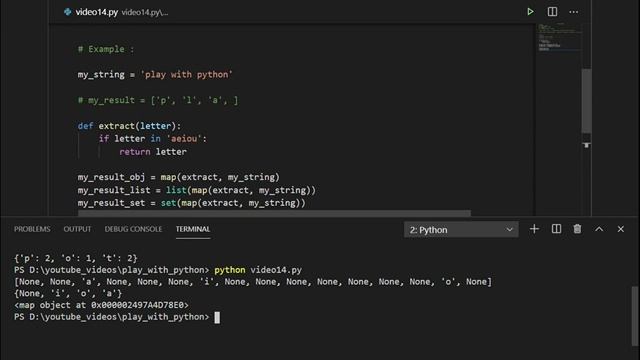Viewport: 640px width, 360px height.
Task: Switch to the OUTPUT tab
Action: click(x=78, y=229)
